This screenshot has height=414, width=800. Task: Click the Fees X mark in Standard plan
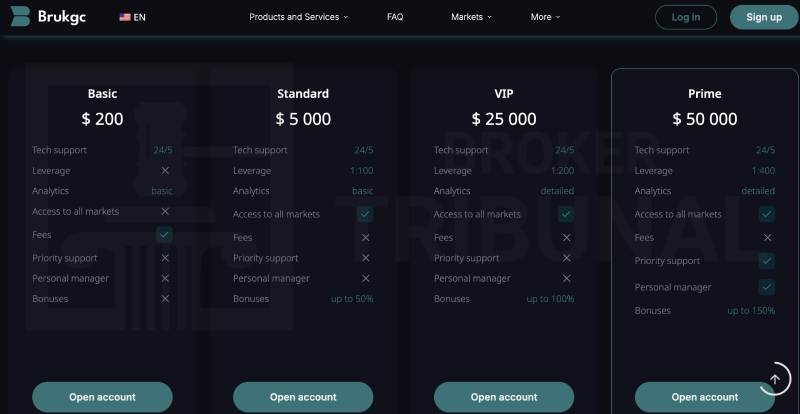coord(365,237)
